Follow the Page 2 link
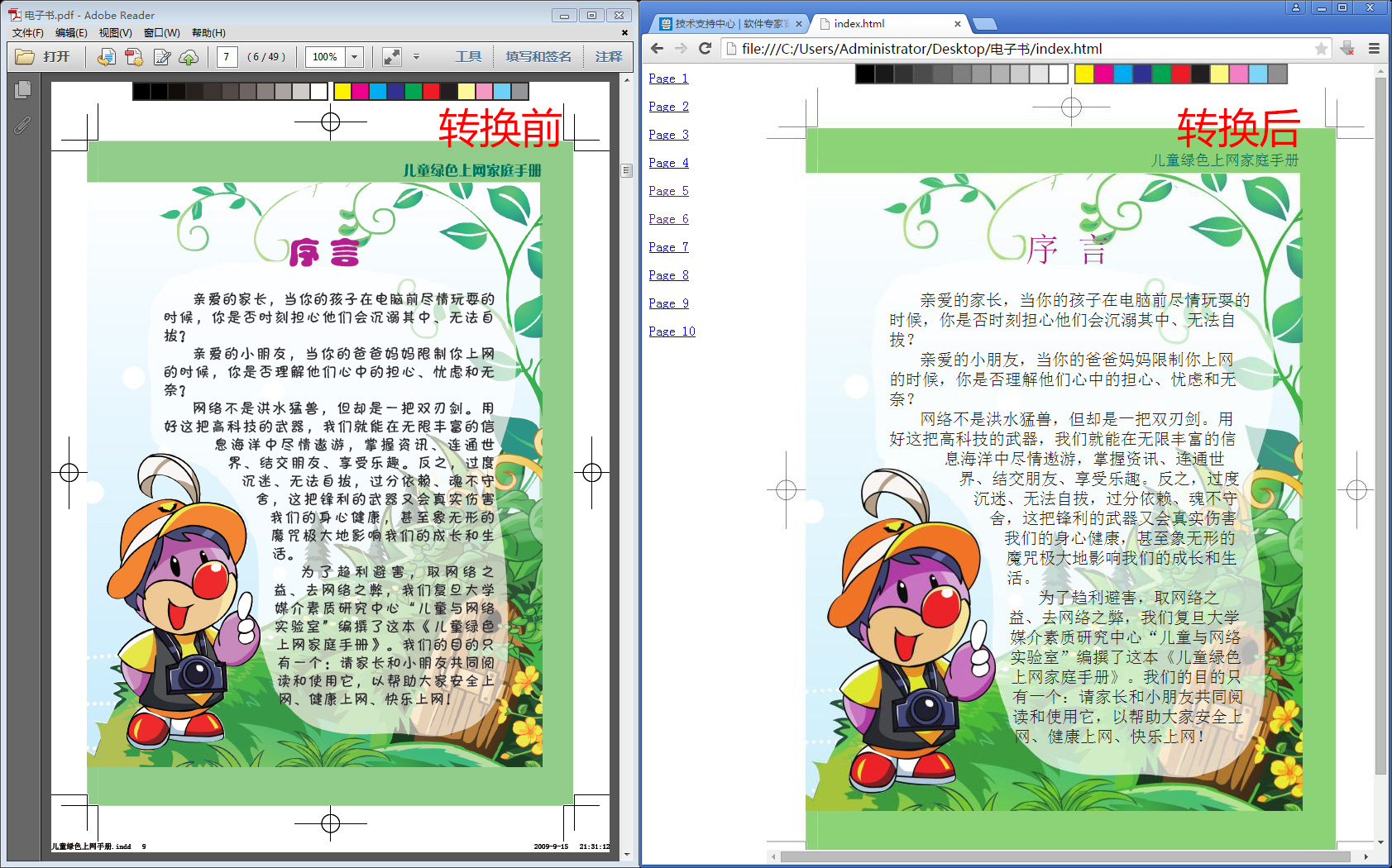The height and width of the screenshot is (868, 1392). tap(668, 106)
